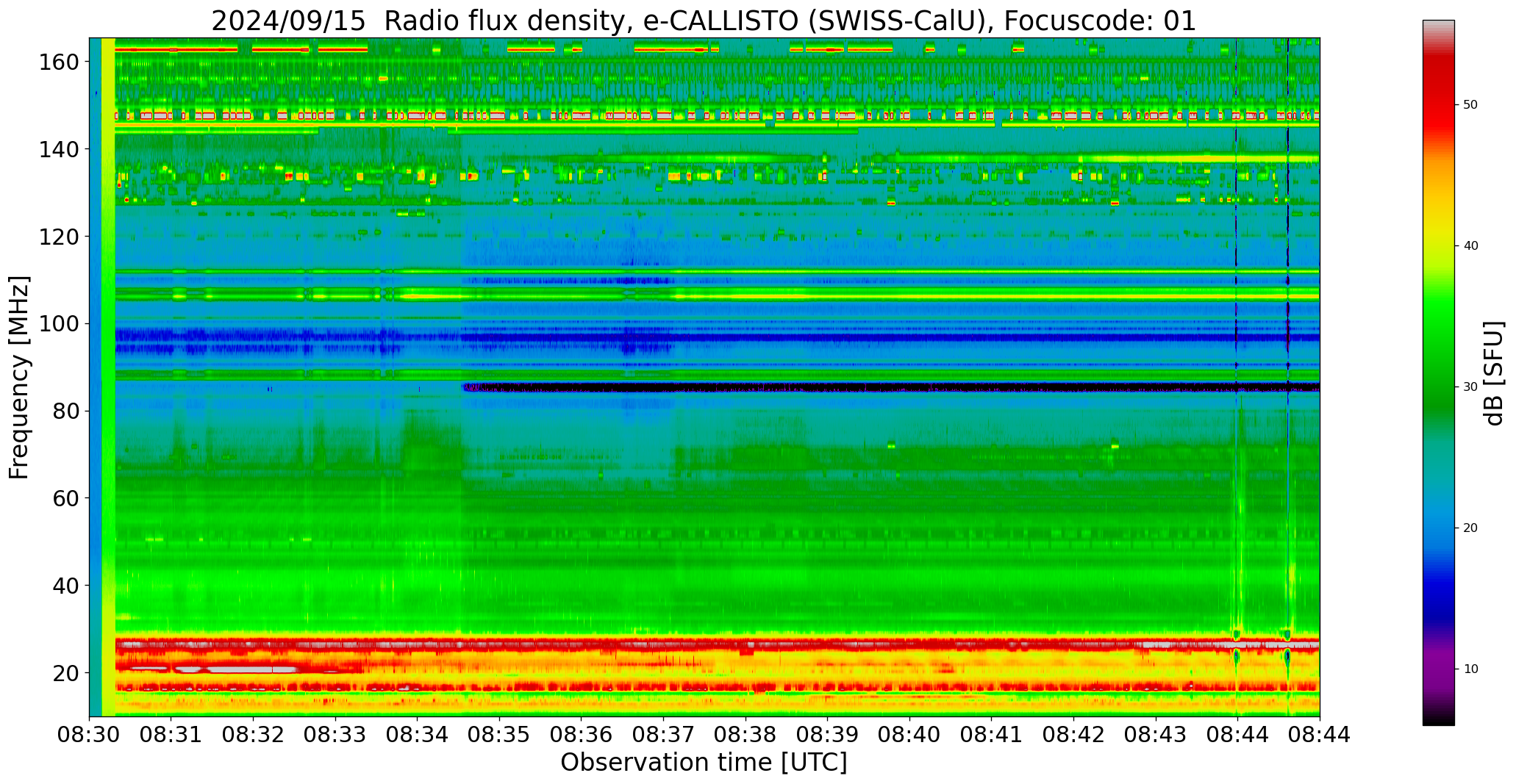Click the dark band at 85 MHz in spectrogram
Image resolution: width=1516 pixels, height=784 pixels.
coord(891,386)
